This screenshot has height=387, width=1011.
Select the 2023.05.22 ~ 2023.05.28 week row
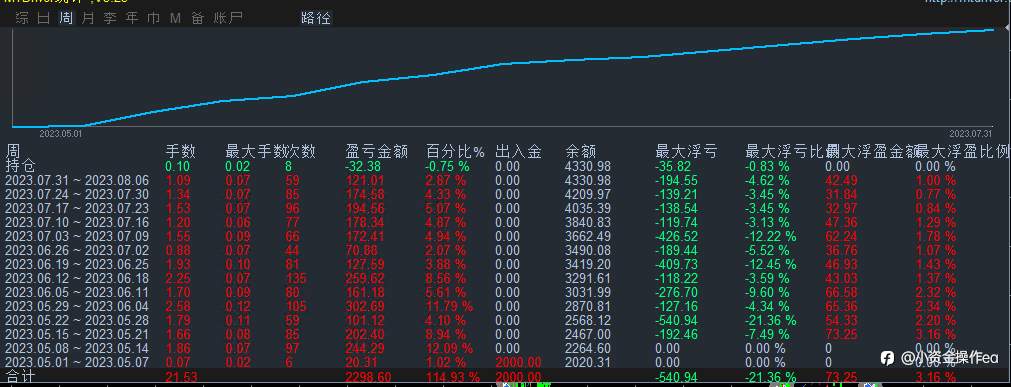(x=77, y=321)
